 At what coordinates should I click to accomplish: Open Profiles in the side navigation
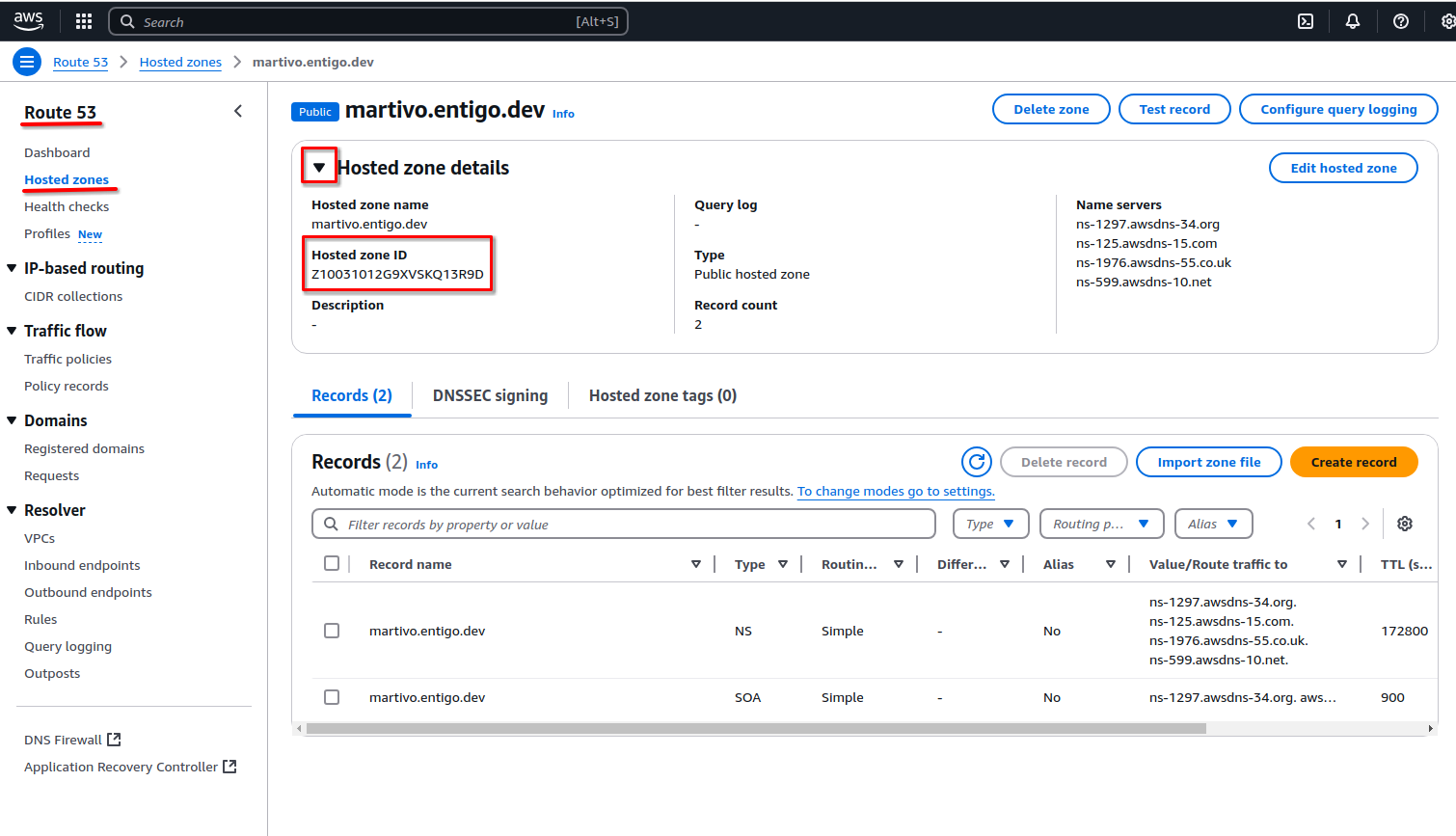point(47,233)
